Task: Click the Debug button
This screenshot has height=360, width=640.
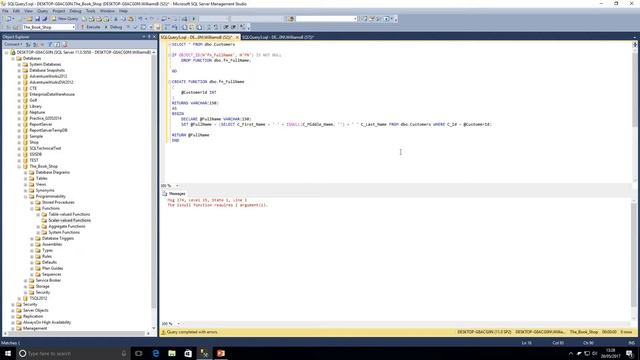Action: (x=113, y=27)
